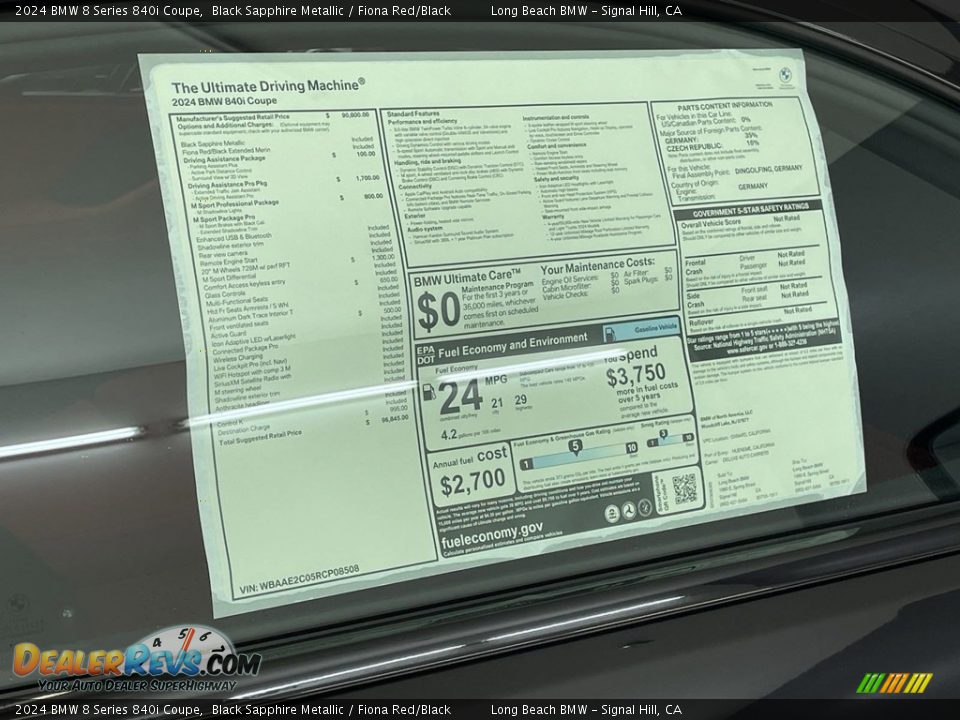The image size is (960, 720).
Task: Click the 'Destination Charge' line
Action: pos(244,430)
